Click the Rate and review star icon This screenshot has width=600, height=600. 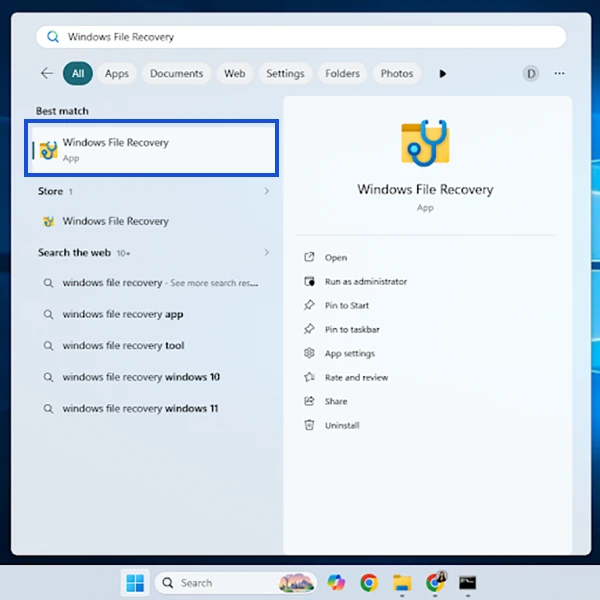click(x=309, y=377)
